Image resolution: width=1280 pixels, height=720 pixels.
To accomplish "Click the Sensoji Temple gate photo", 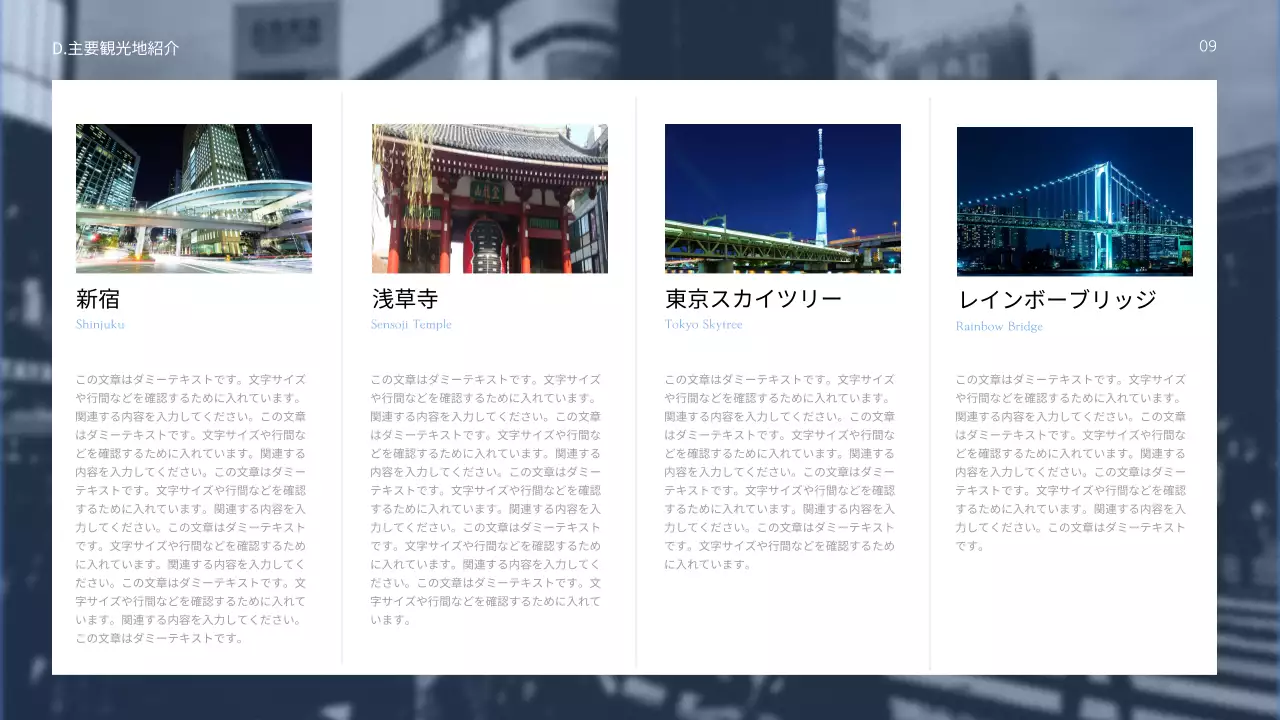I will pyautogui.click(x=489, y=198).
